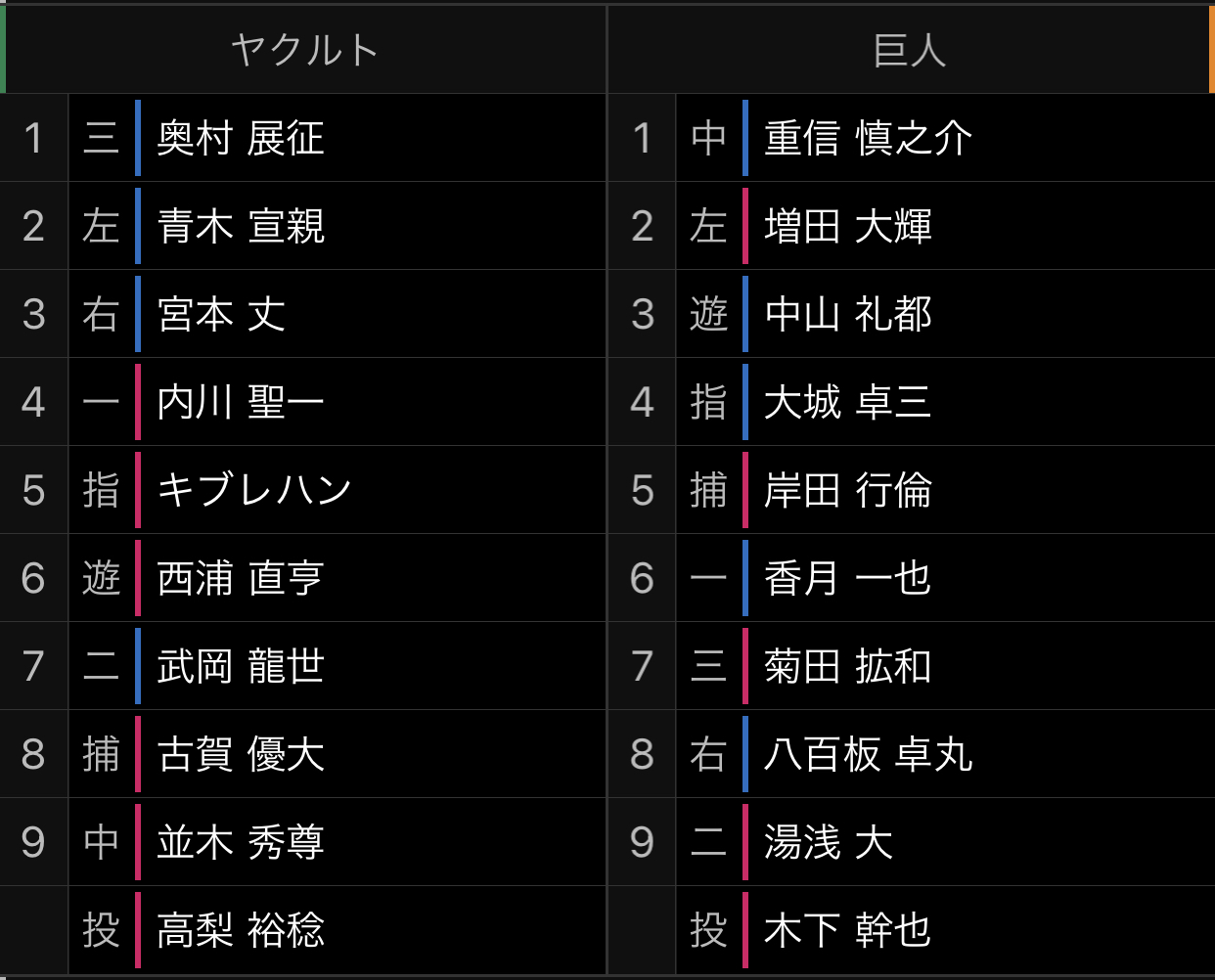Open player 奥村 展征's profile
Screen dimensions: 1215x980
pyautogui.click(x=241, y=138)
